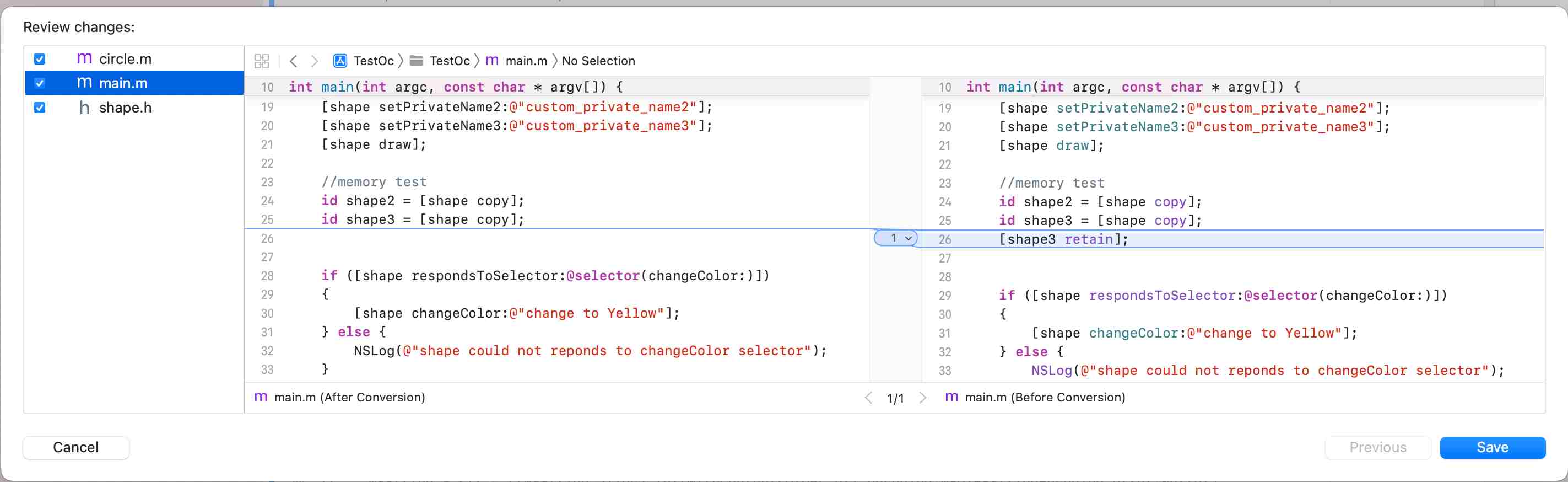Open change 1 dropdown in diff gutter

click(895, 238)
